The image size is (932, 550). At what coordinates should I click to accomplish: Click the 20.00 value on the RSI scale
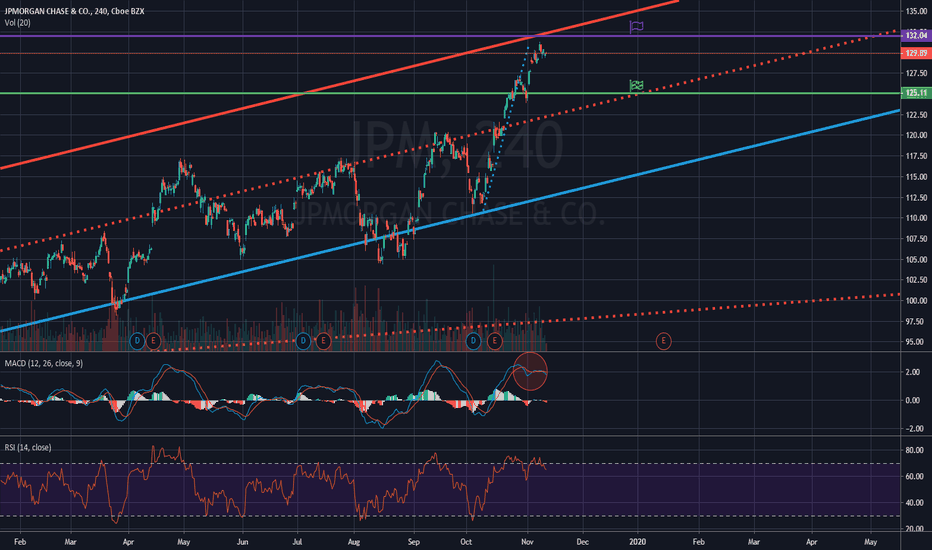pyautogui.click(x=916, y=529)
